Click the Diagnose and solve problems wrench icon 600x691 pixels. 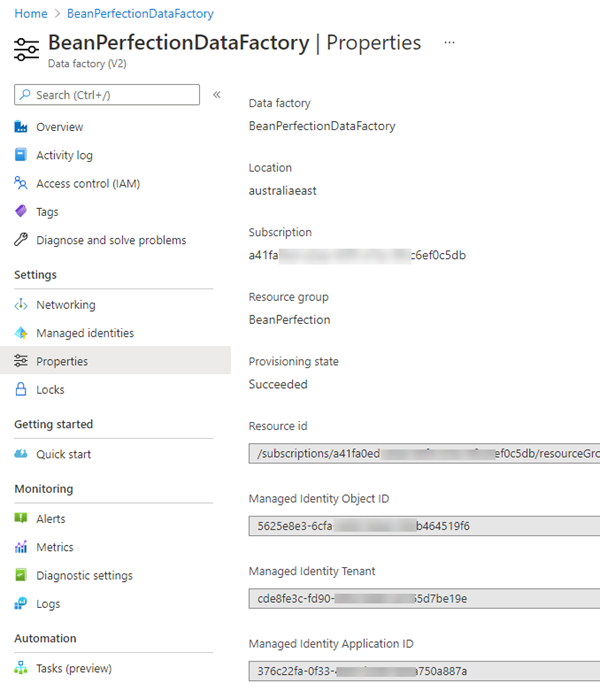pos(21,239)
